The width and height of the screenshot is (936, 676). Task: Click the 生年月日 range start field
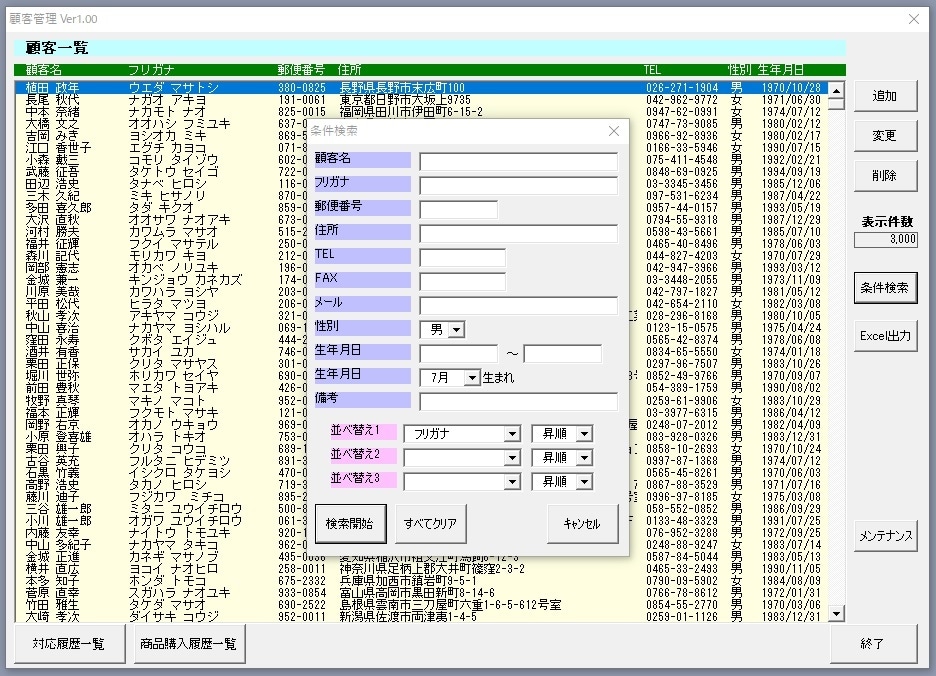[x=458, y=354]
